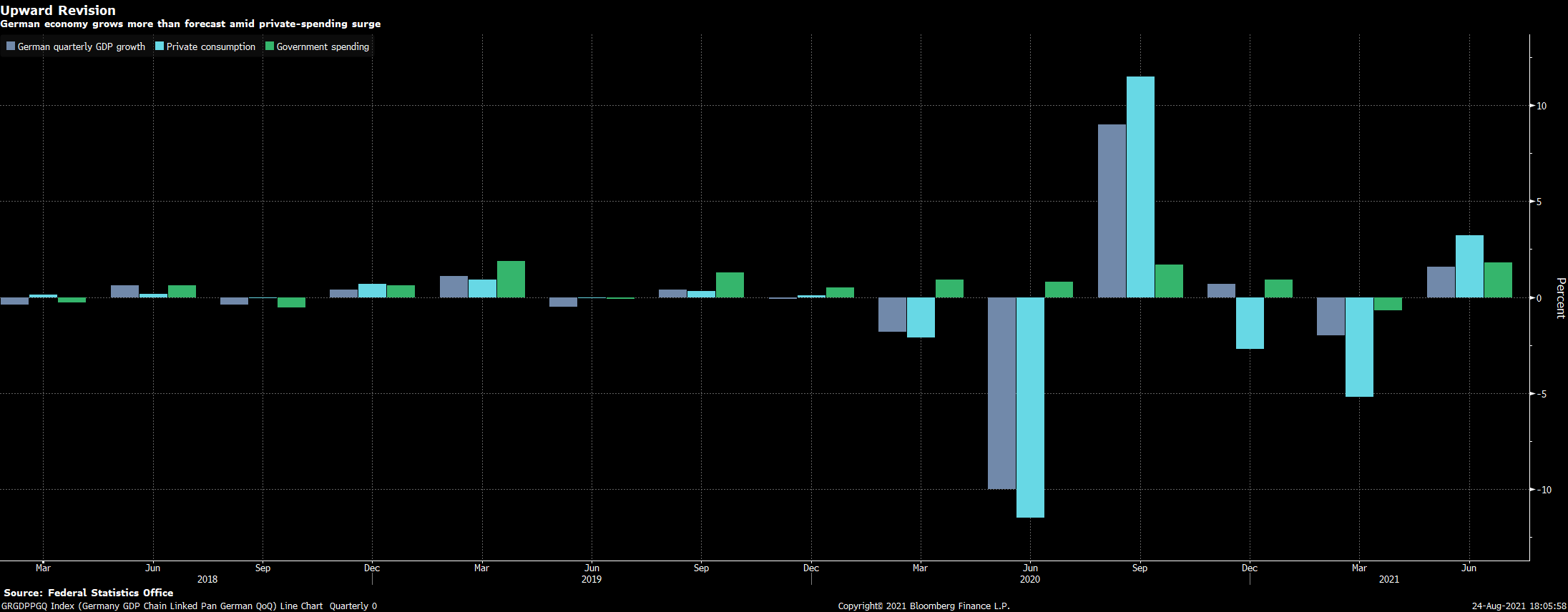This screenshot has height=612, width=1568.
Task: Click the German quarterly GDP growth legend swatch
Action: (11, 46)
